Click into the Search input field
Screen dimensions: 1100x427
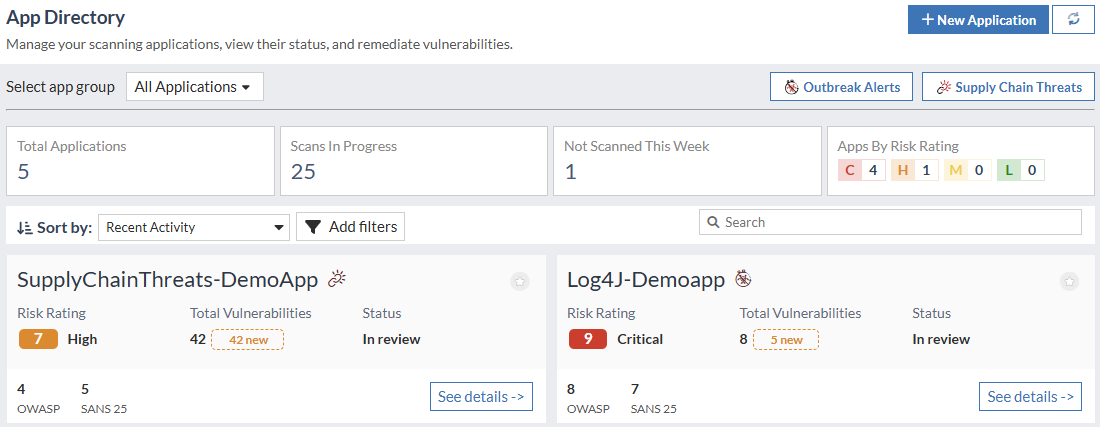pyautogui.click(x=890, y=222)
